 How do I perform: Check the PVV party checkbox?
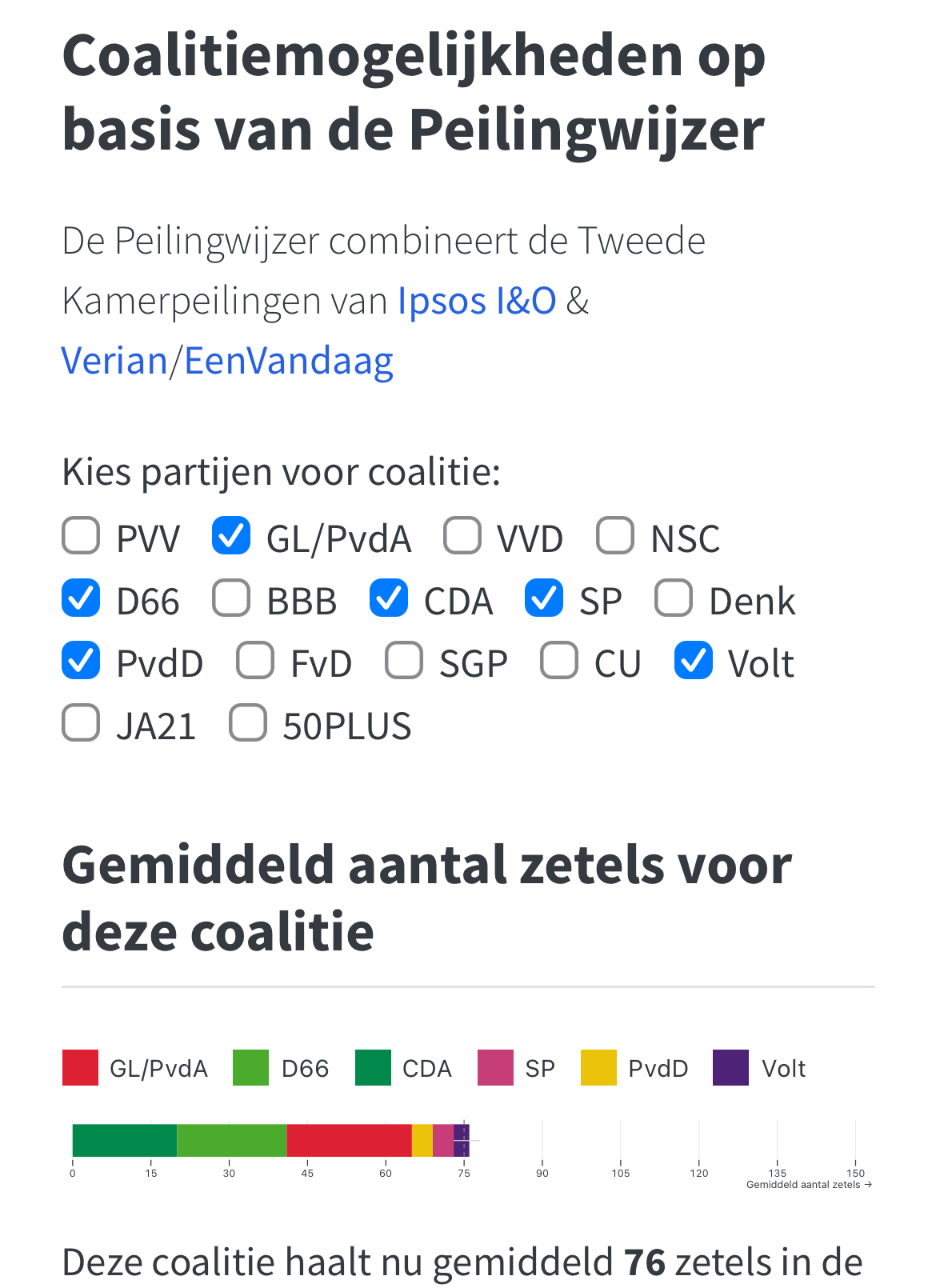(81, 536)
